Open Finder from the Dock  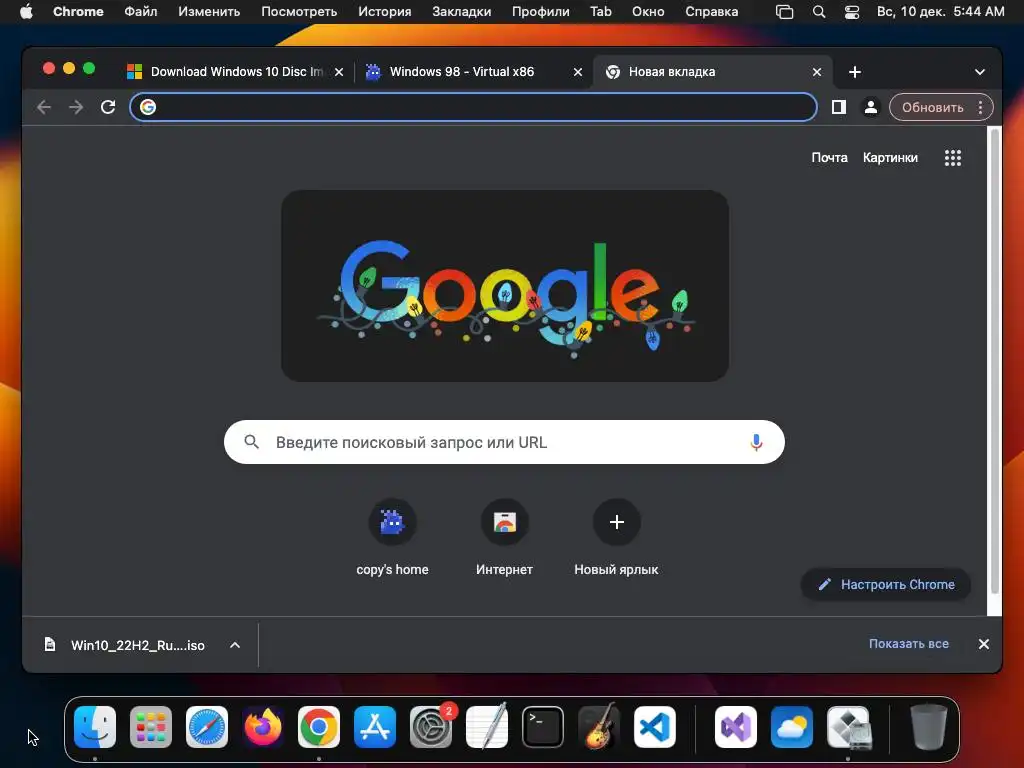tap(95, 727)
